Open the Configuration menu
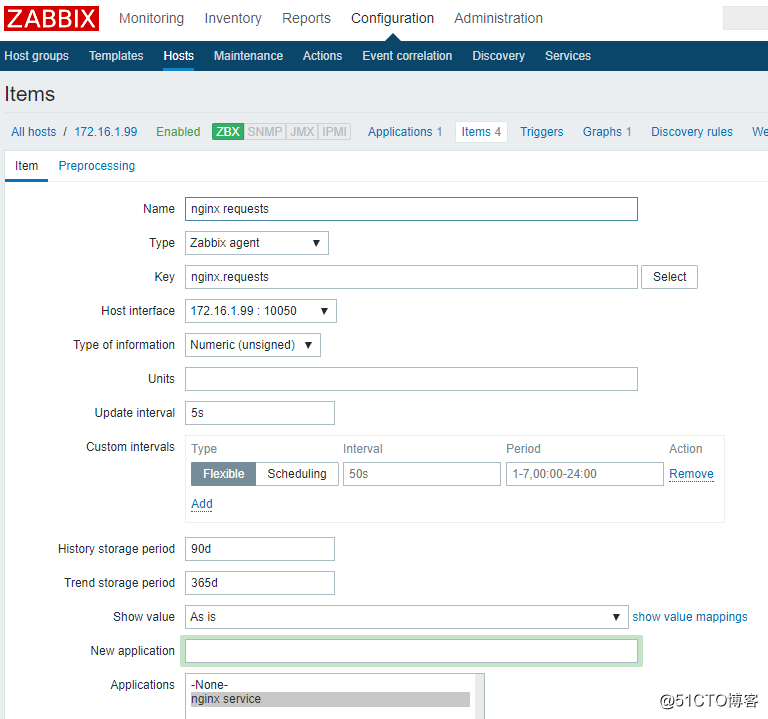This screenshot has height=719, width=768. 393,18
